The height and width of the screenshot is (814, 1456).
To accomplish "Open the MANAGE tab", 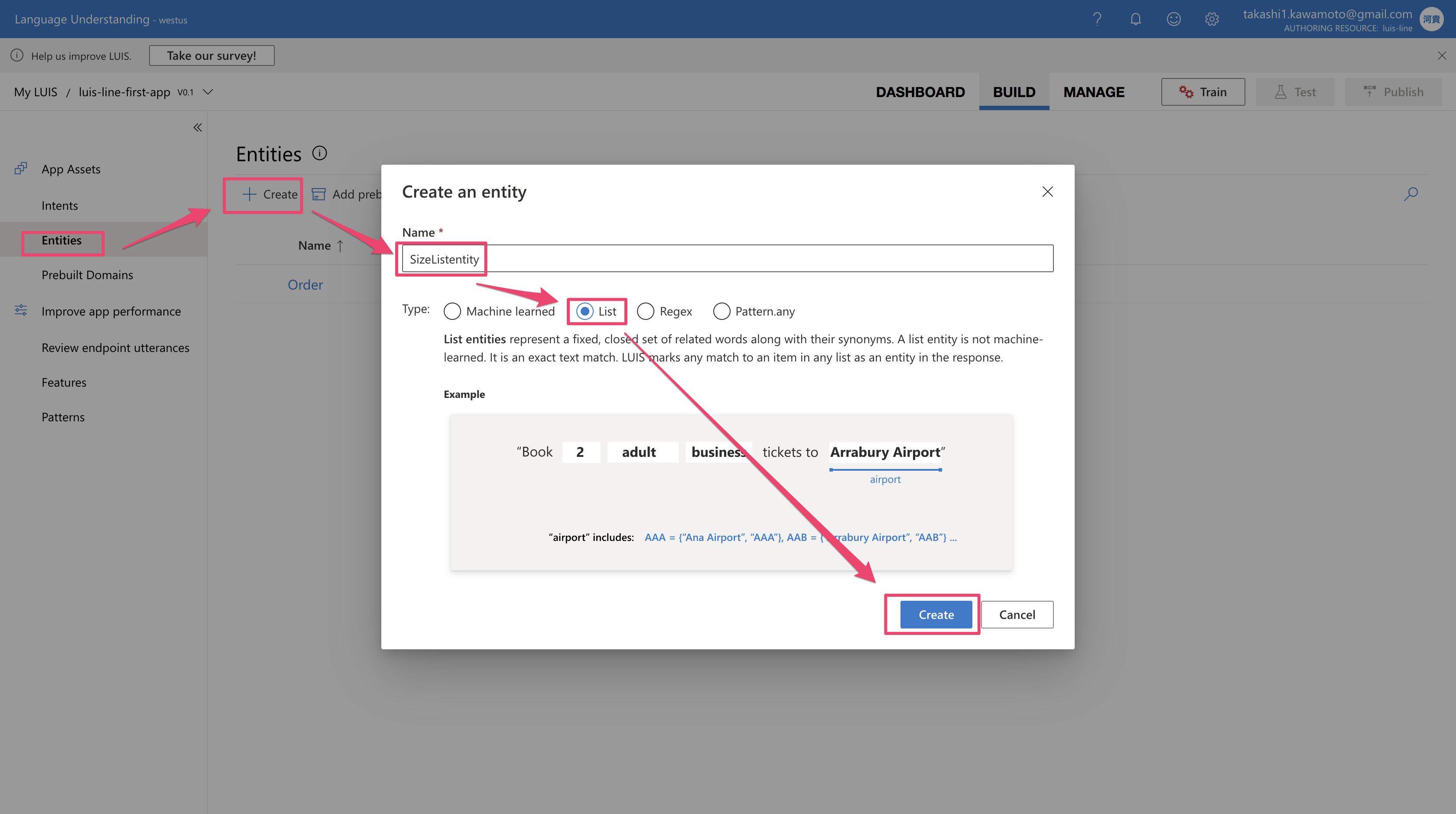I will pyautogui.click(x=1094, y=91).
